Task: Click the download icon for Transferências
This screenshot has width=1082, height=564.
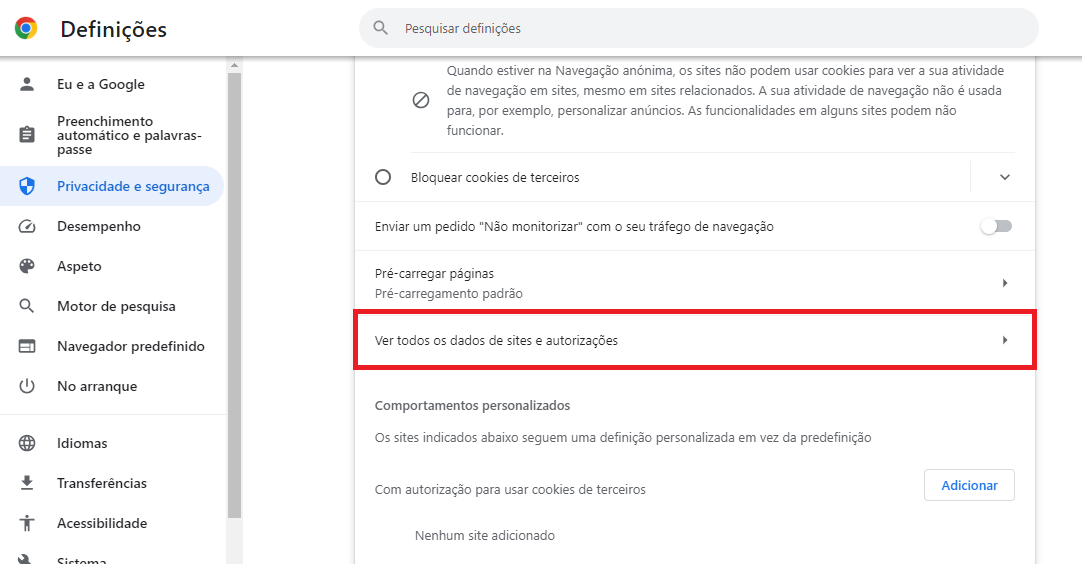Action: click(27, 483)
